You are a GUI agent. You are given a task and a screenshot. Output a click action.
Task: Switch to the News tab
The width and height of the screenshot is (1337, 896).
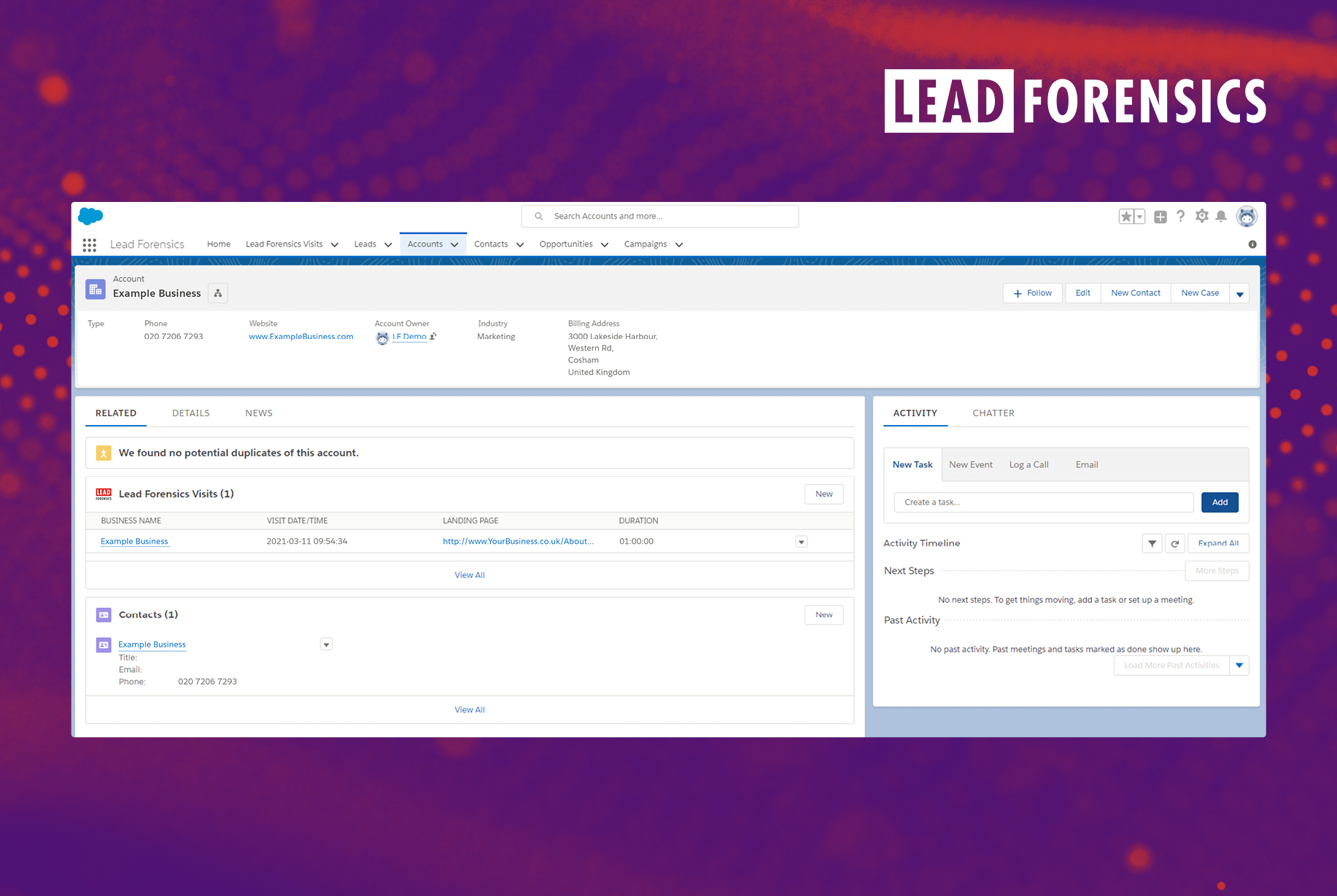coord(259,413)
